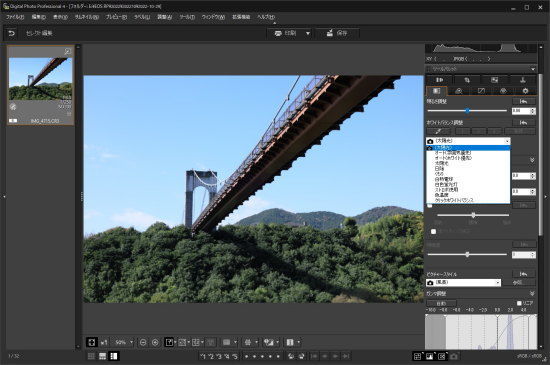Select the basic adjustment palette tab

436,91
